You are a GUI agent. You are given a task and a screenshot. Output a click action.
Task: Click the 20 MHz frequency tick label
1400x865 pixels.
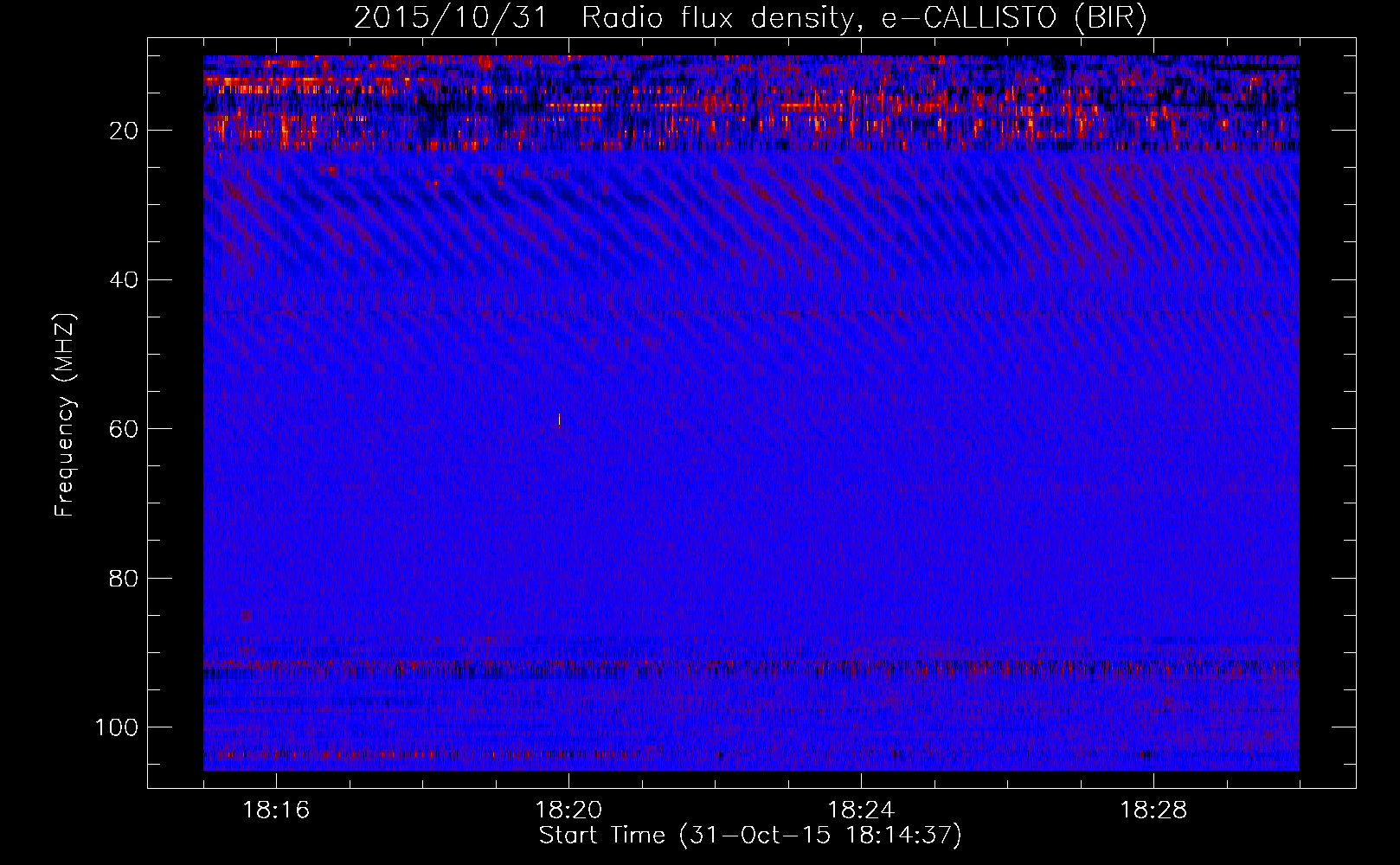click(124, 131)
